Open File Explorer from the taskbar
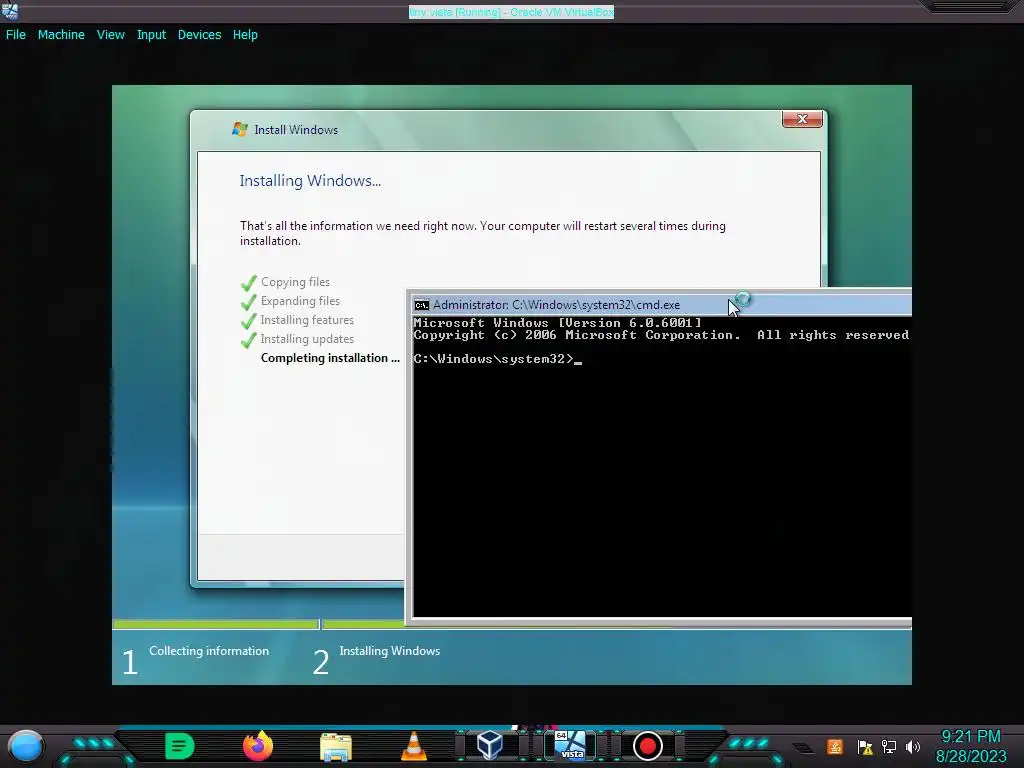This screenshot has height=768, width=1024. coord(336,747)
